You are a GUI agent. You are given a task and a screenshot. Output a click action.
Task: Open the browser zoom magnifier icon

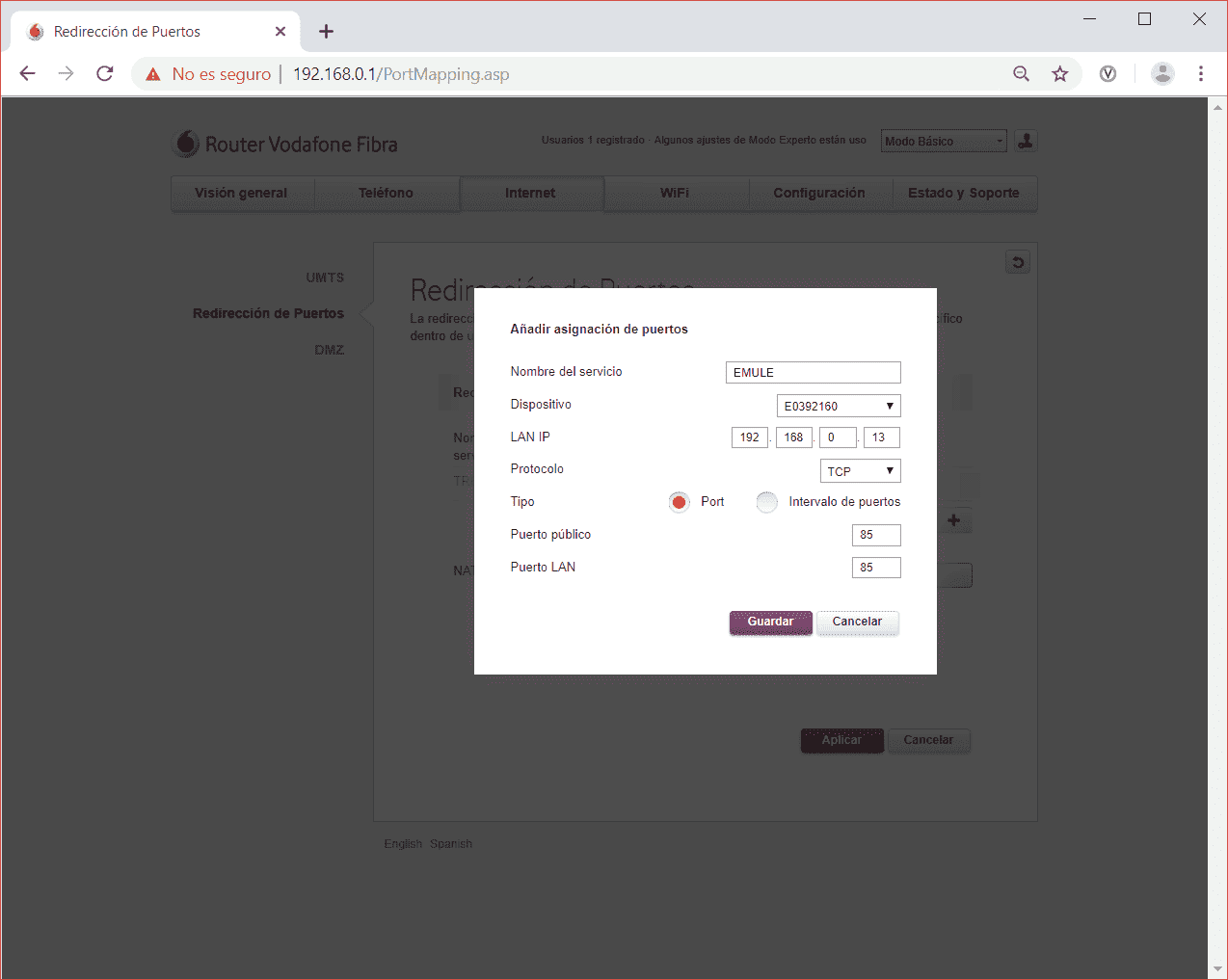[x=1021, y=74]
